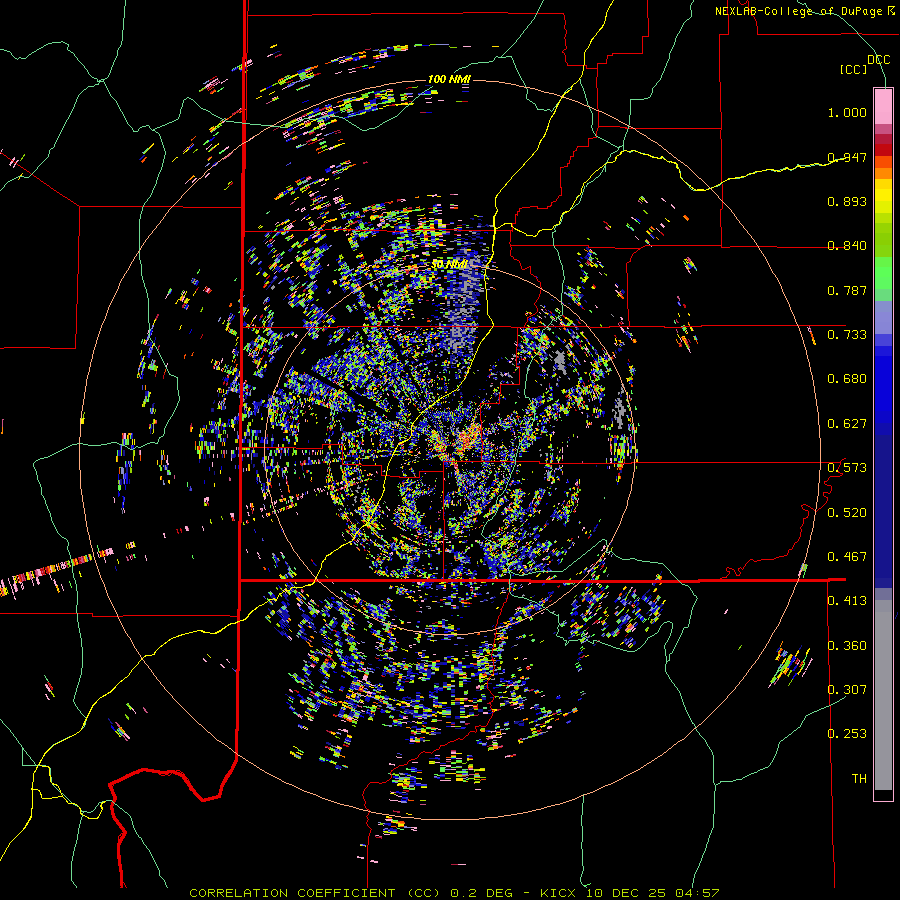
Task: Click the TH threshold label
Action: (x=859, y=779)
